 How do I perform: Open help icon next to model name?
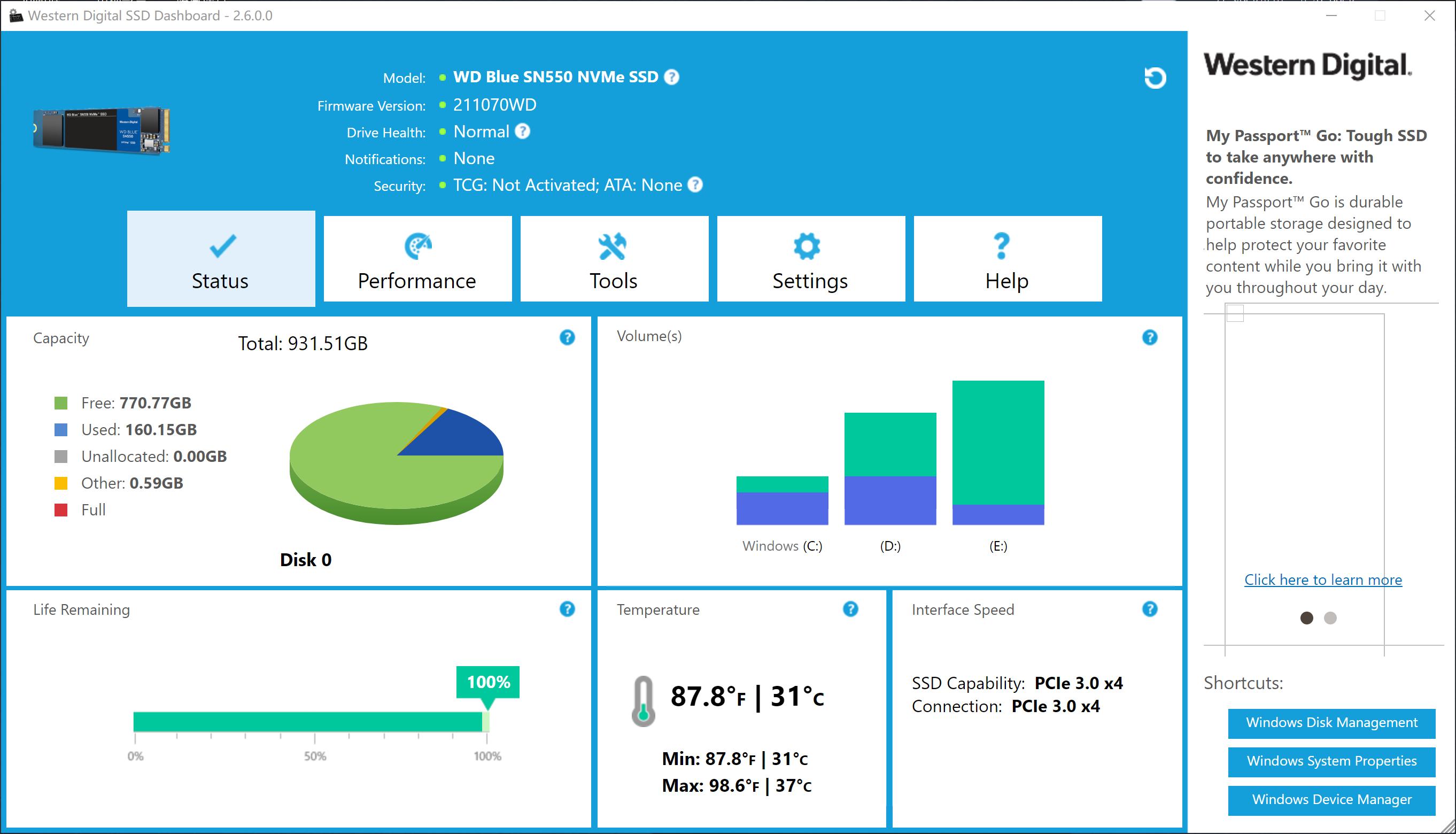671,77
